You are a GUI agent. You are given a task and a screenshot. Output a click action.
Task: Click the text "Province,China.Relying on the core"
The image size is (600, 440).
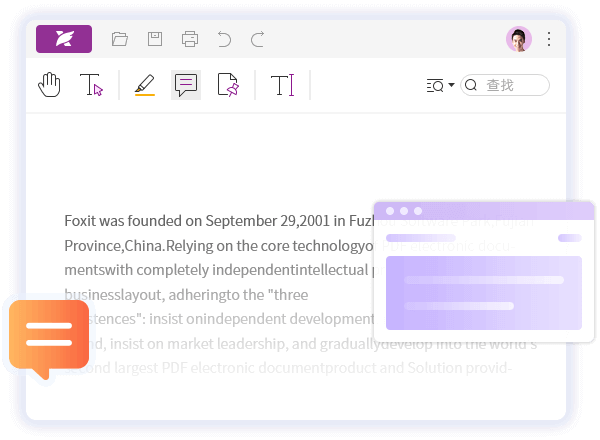coord(176,246)
